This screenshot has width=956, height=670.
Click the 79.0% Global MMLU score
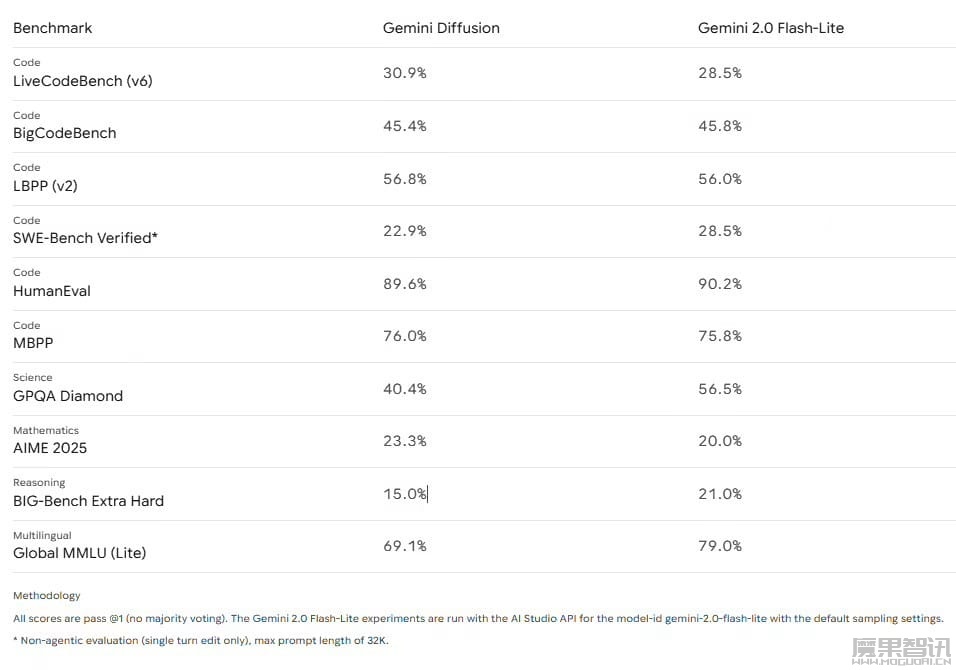(720, 546)
